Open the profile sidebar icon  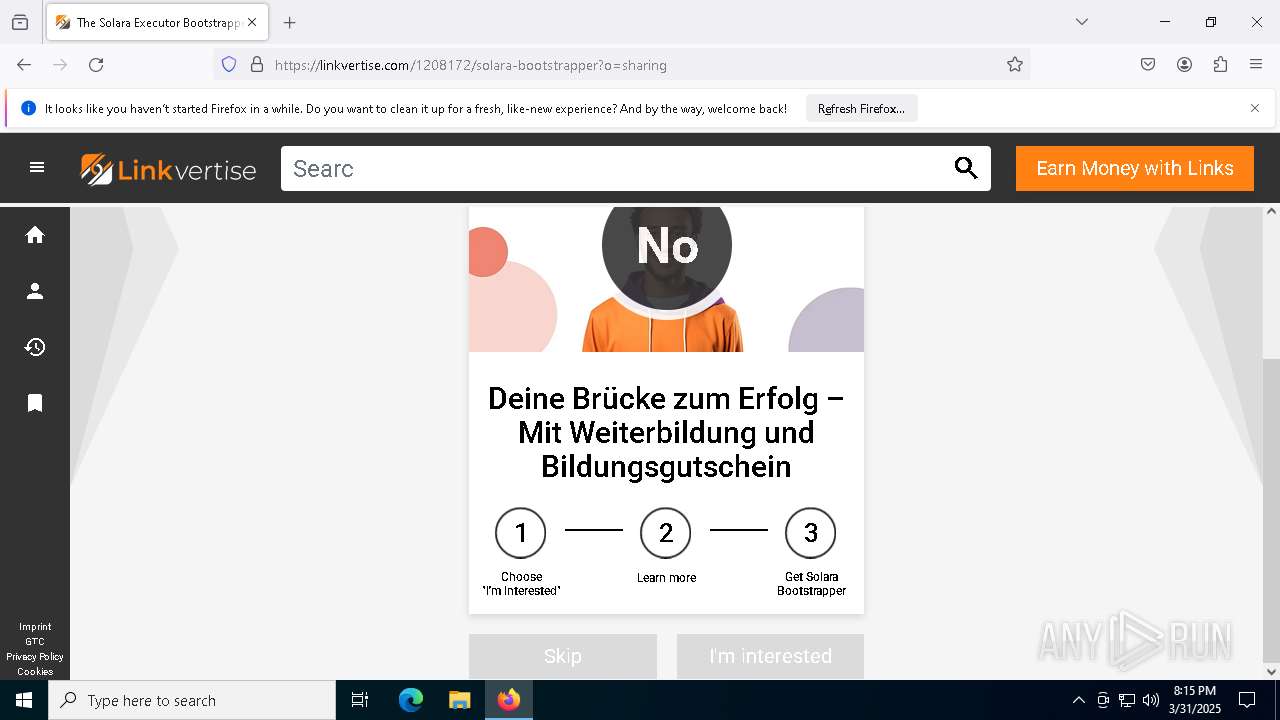[x=35, y=291]
